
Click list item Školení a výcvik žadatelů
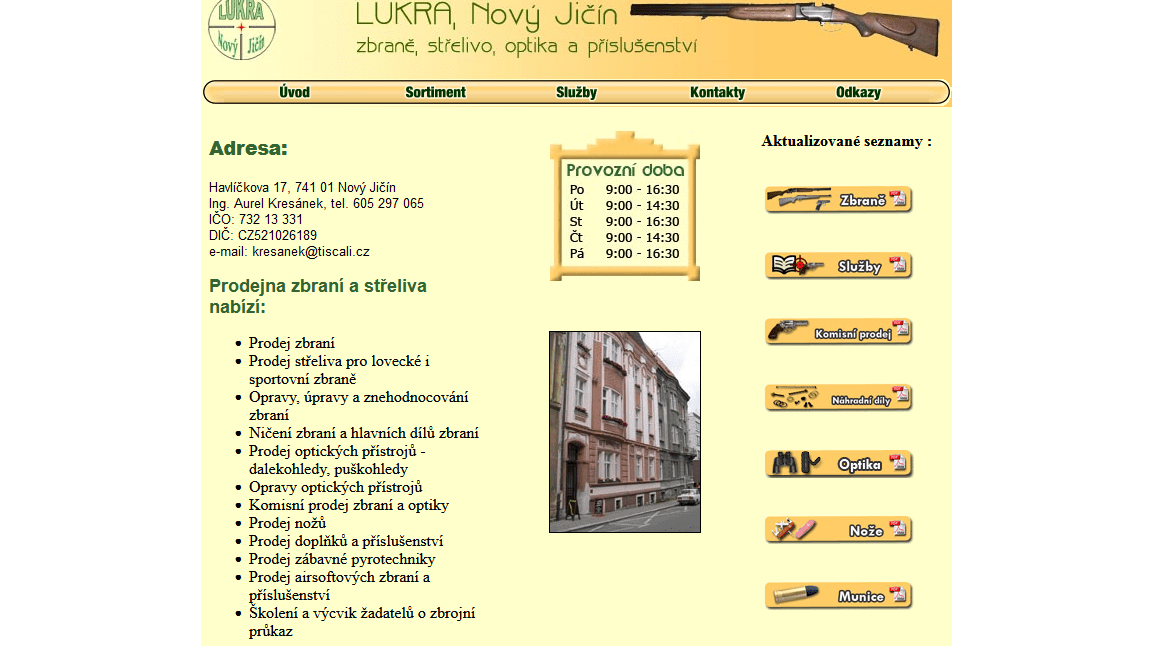click(362, 622)
